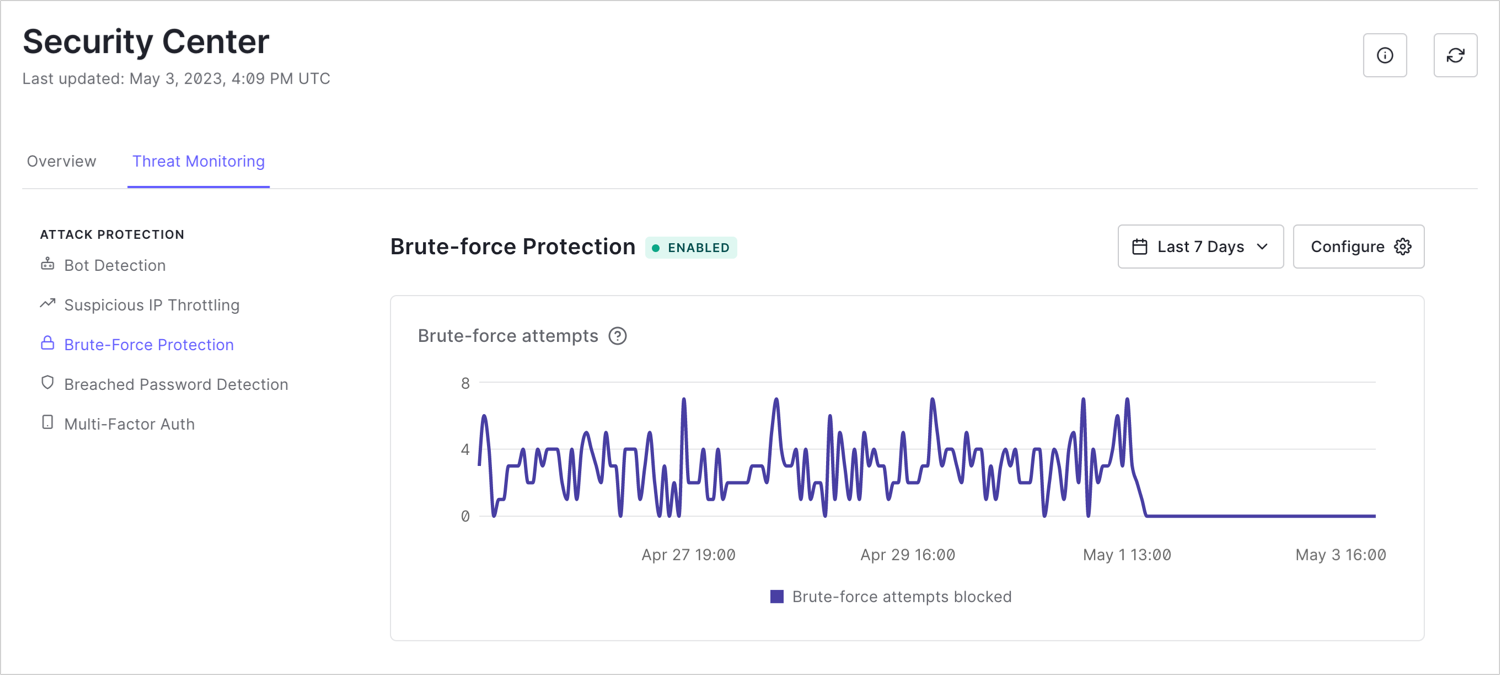The height and width of the screenshot is (675, 1500).
Task: Disable Brute-force Protection via its status indicator
Action: coord(691,247)
